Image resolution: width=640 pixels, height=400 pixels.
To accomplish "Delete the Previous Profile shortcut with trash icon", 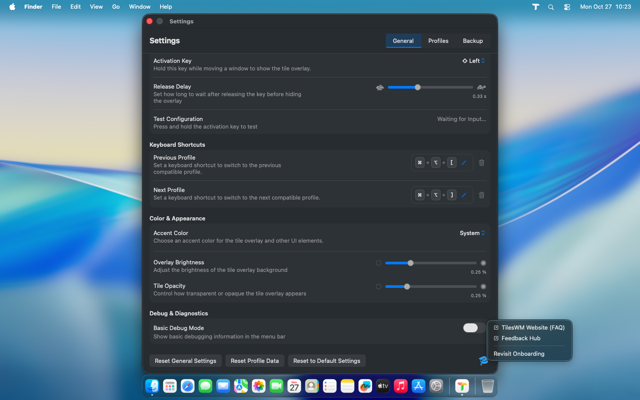I will coord(482,163).
